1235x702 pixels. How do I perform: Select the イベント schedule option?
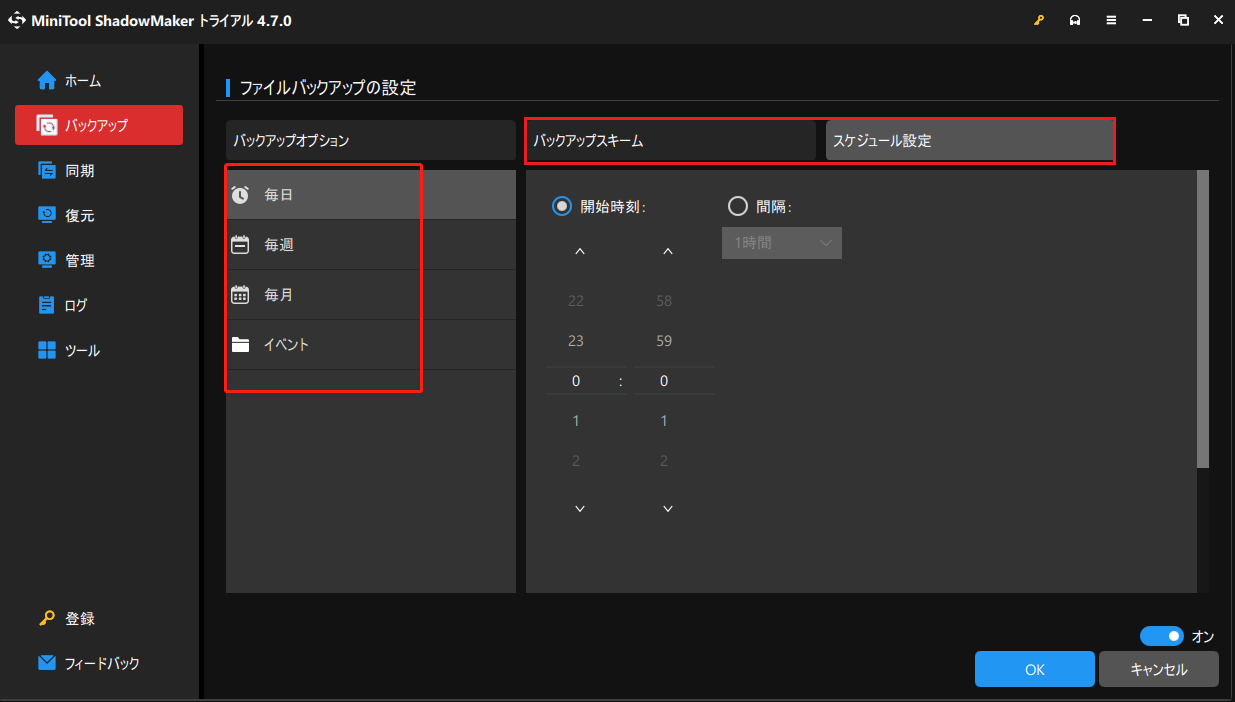pyautogui.click(x=371, y=345)
